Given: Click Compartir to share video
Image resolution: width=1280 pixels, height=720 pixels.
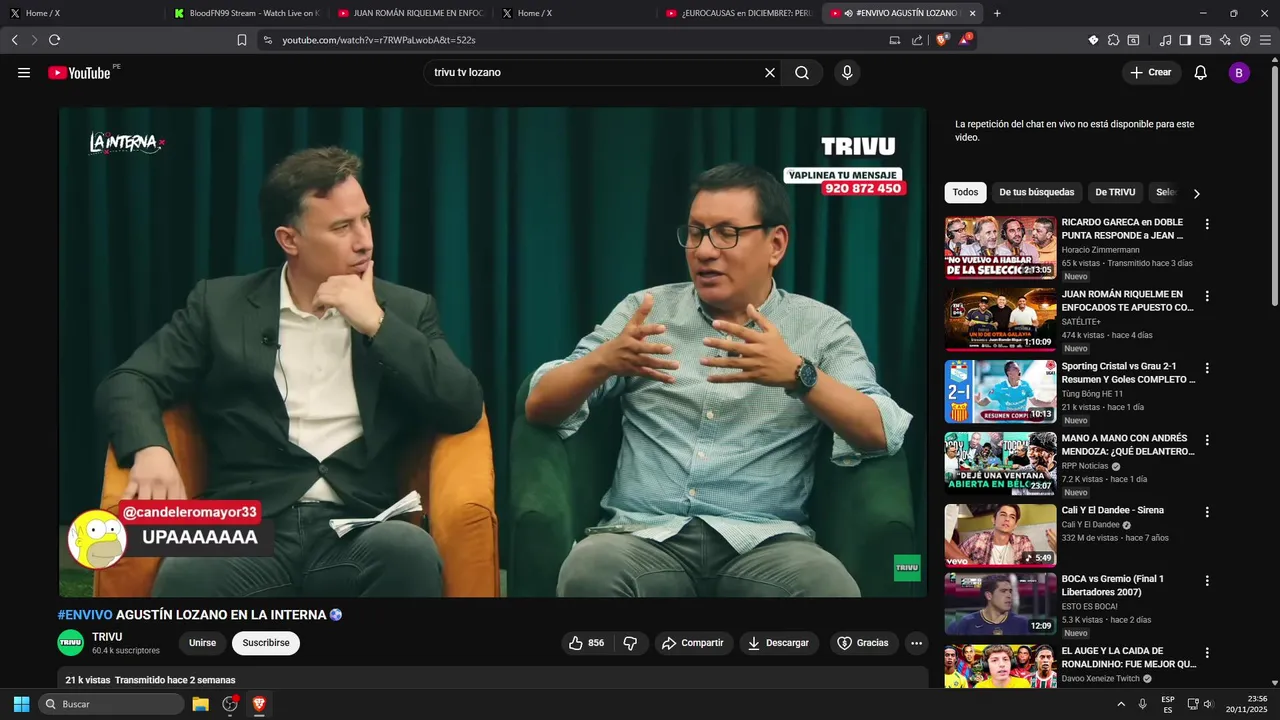Looking at the screenshot, I should 693,643.
